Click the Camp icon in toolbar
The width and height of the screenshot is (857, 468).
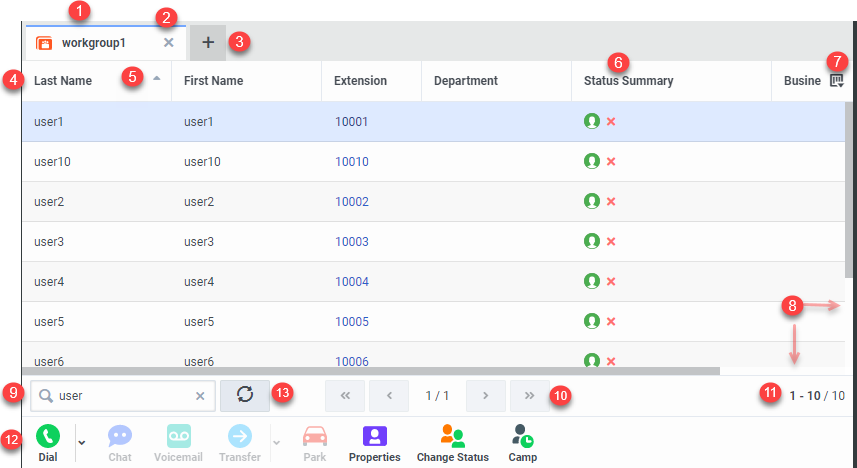pyautogui.click(x=521, y=437)
